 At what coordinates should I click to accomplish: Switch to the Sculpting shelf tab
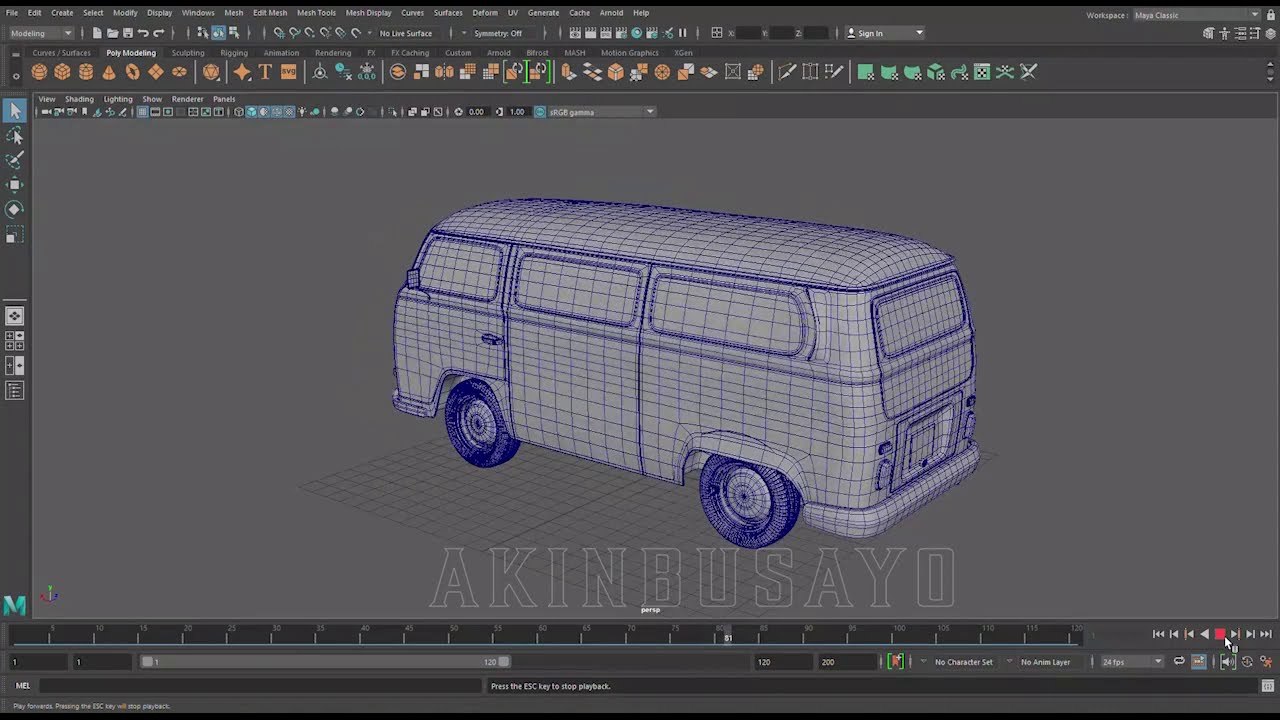tap(188, 53)
